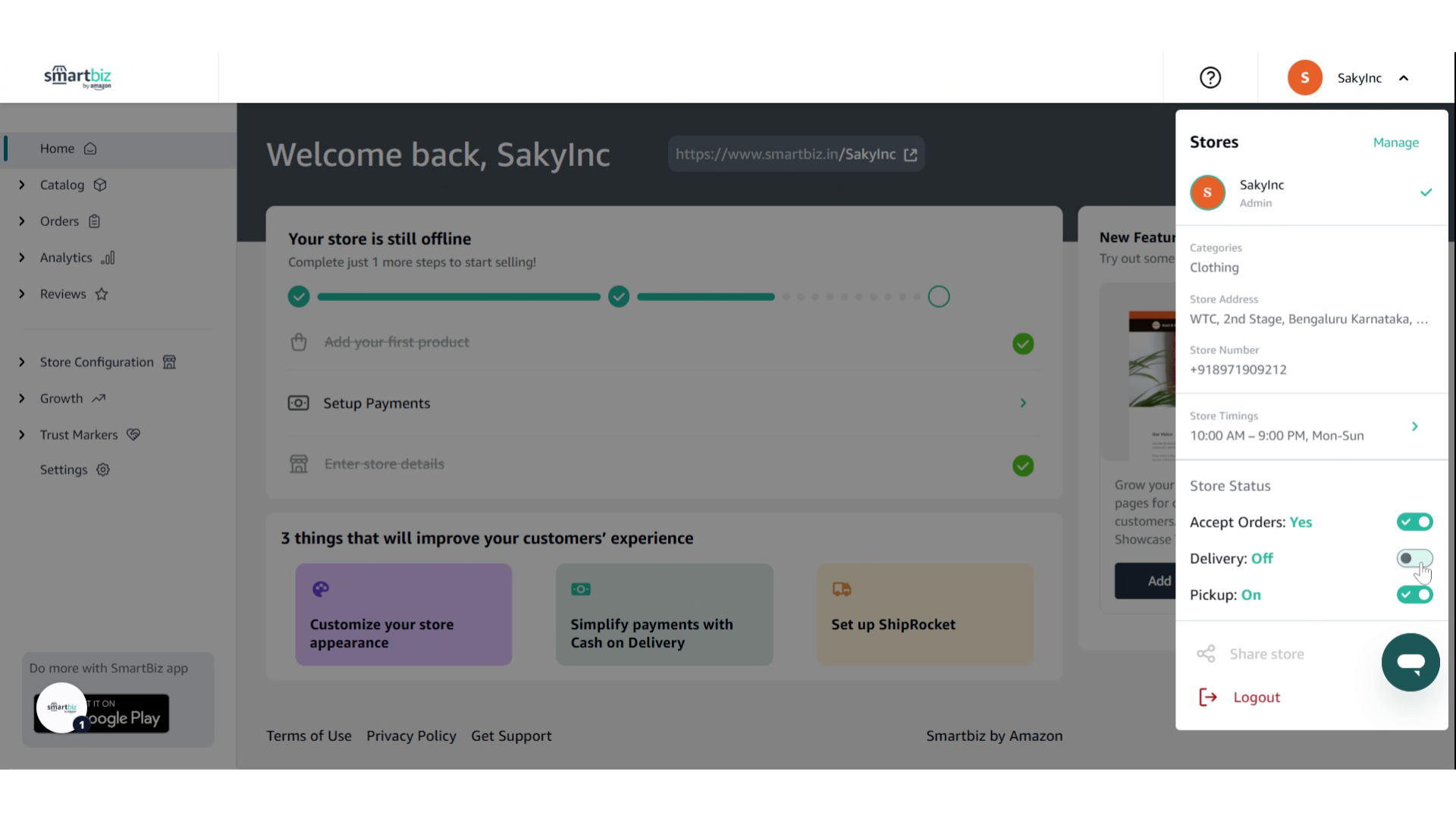Expand the Trust Markers chevron
Screen dimensions: 1456x819
22,435
